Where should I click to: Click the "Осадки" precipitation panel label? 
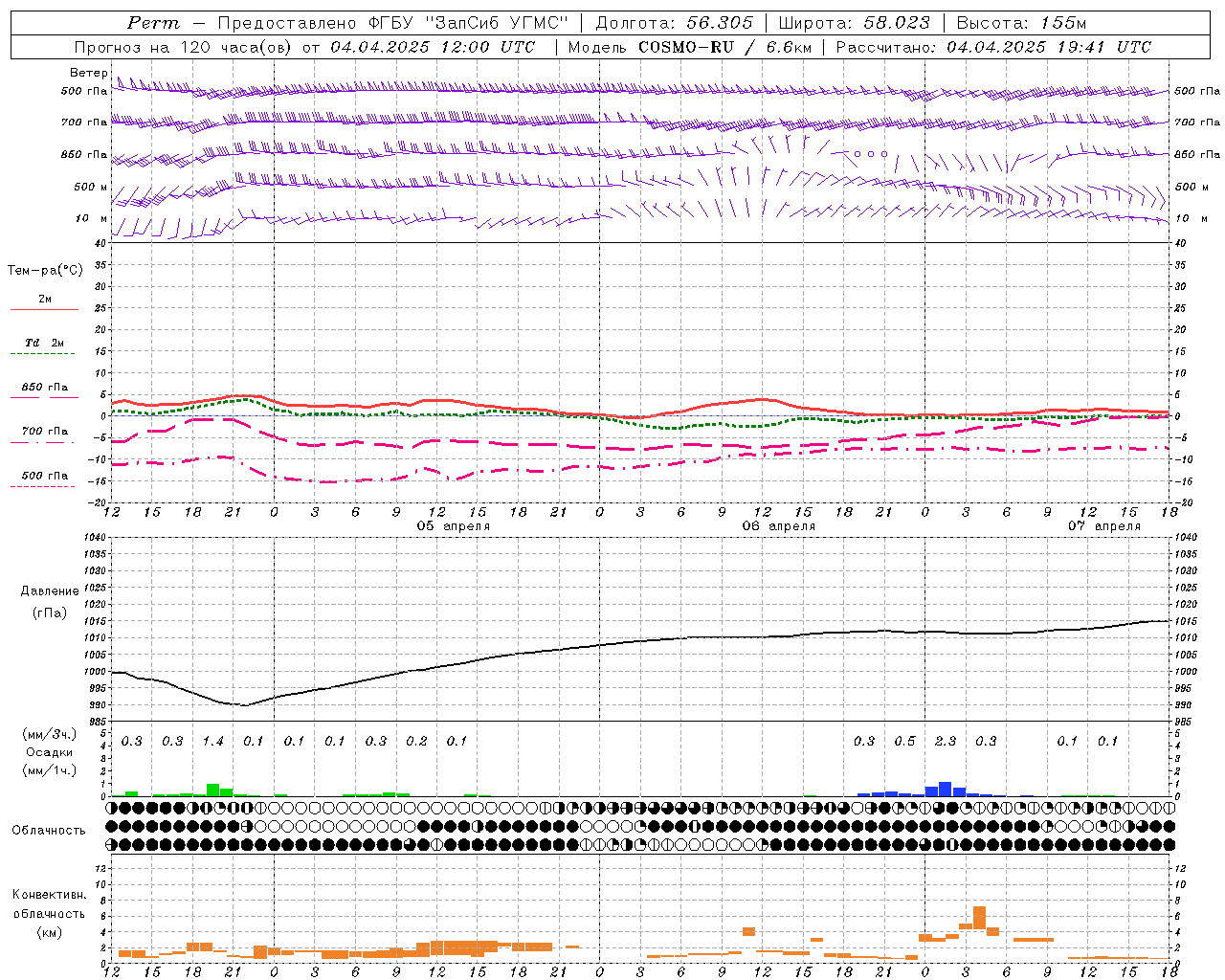click(x=50, y=752)
